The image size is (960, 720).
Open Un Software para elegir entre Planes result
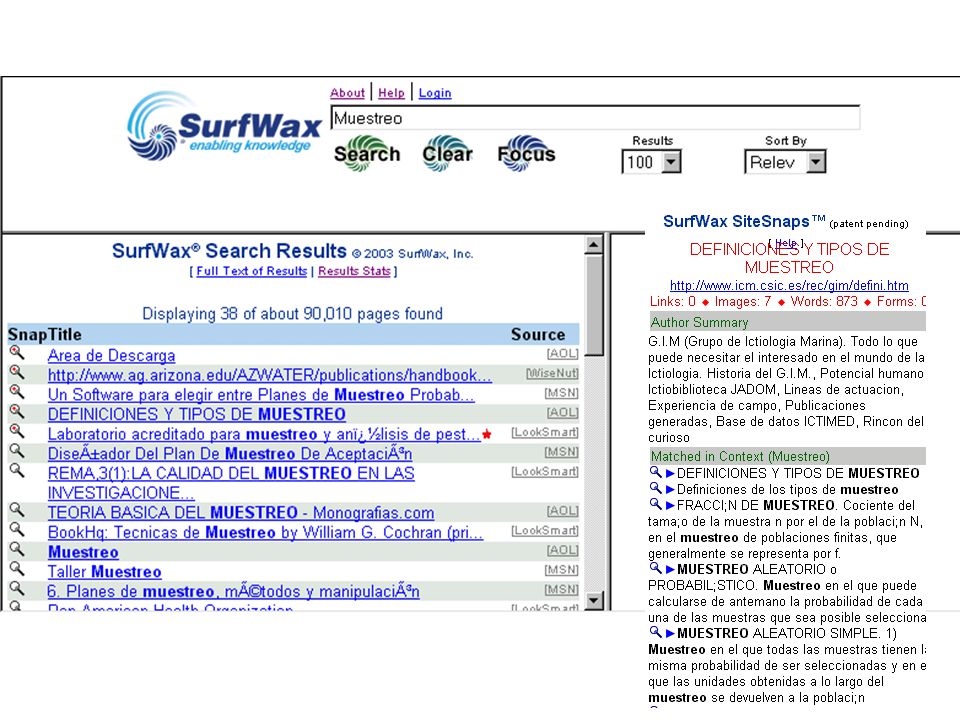tap(261, 394)
